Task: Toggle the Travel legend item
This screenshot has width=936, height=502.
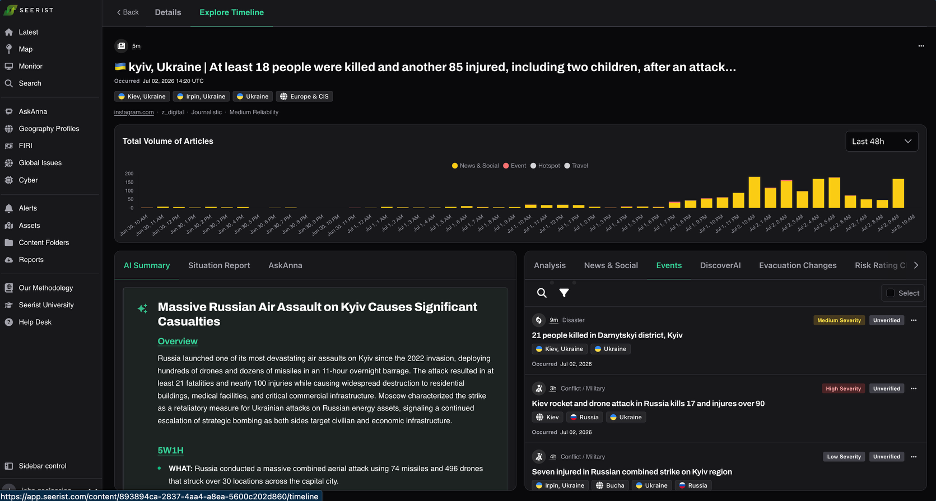Action: [576, 166]
